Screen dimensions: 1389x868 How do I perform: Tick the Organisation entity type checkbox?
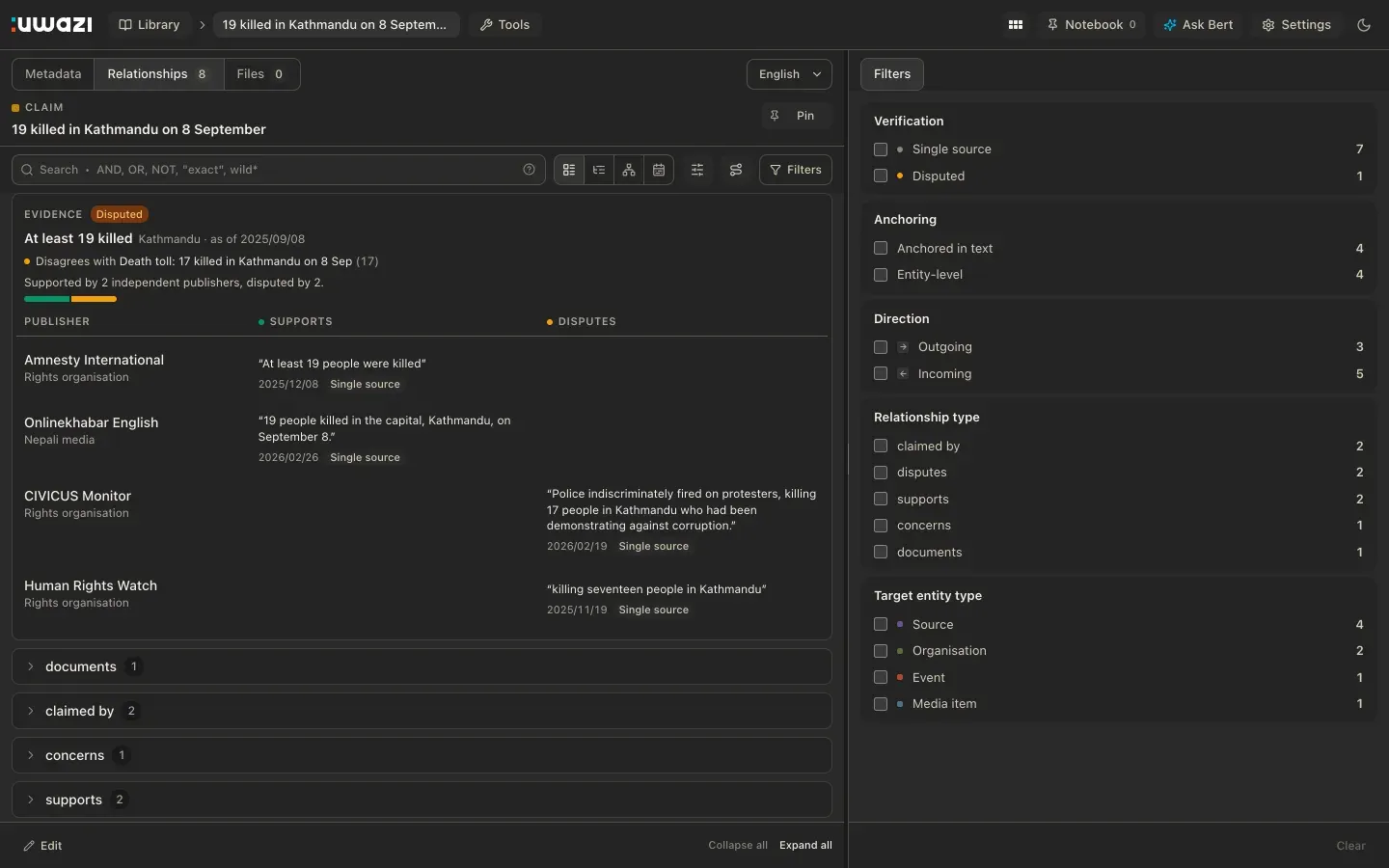(881, 651)
